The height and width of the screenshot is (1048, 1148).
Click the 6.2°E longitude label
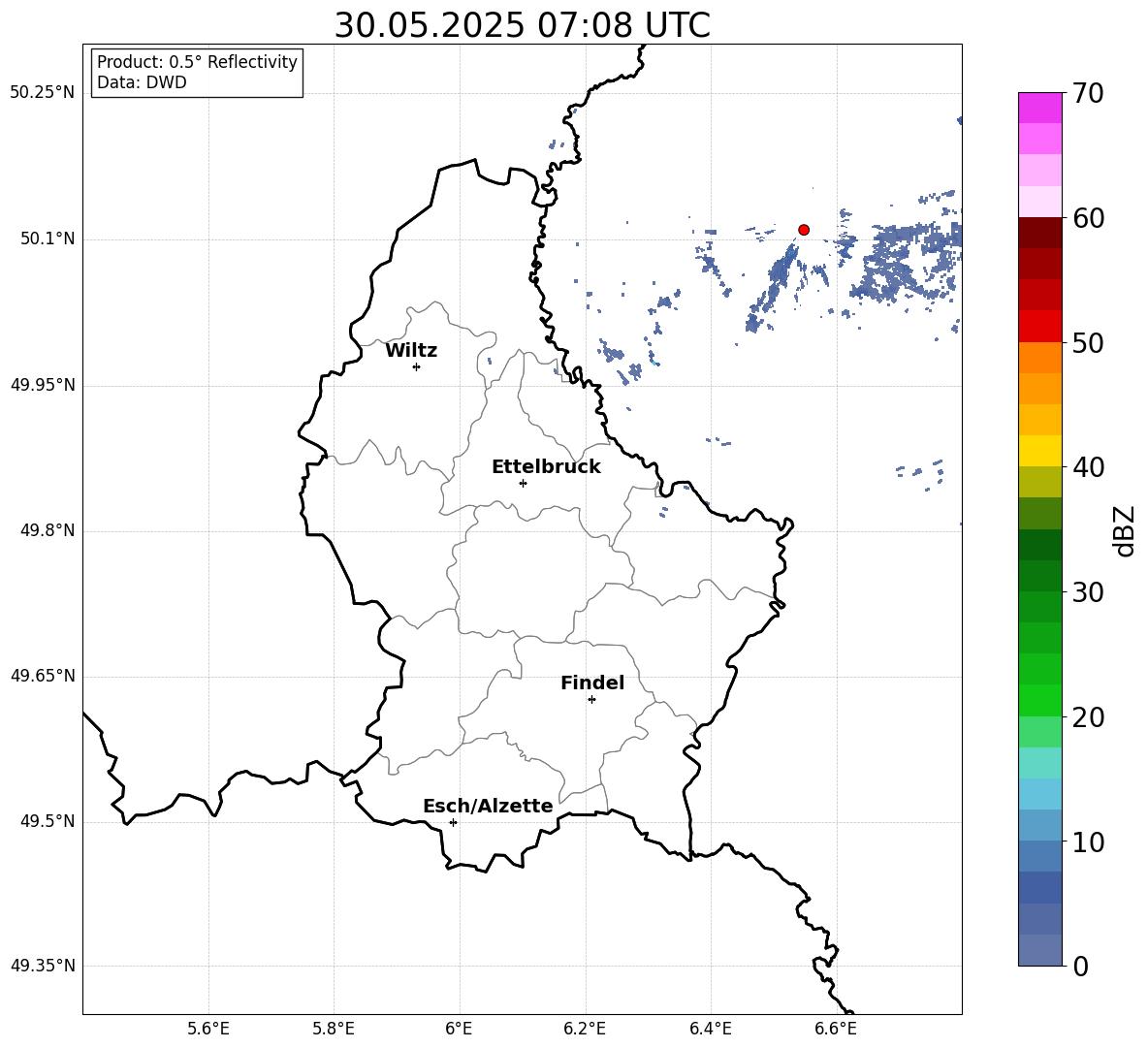click(585, 1030)
